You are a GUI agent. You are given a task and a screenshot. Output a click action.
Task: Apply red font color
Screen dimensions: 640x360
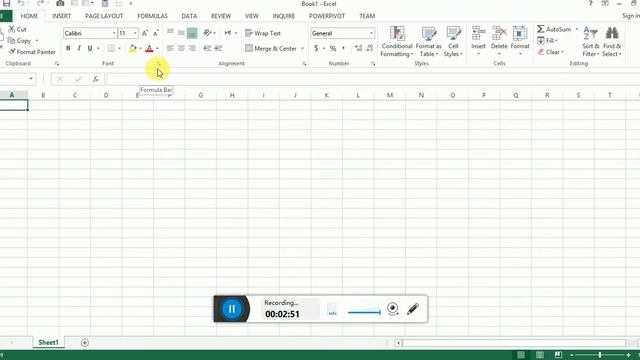pos(149,48)
